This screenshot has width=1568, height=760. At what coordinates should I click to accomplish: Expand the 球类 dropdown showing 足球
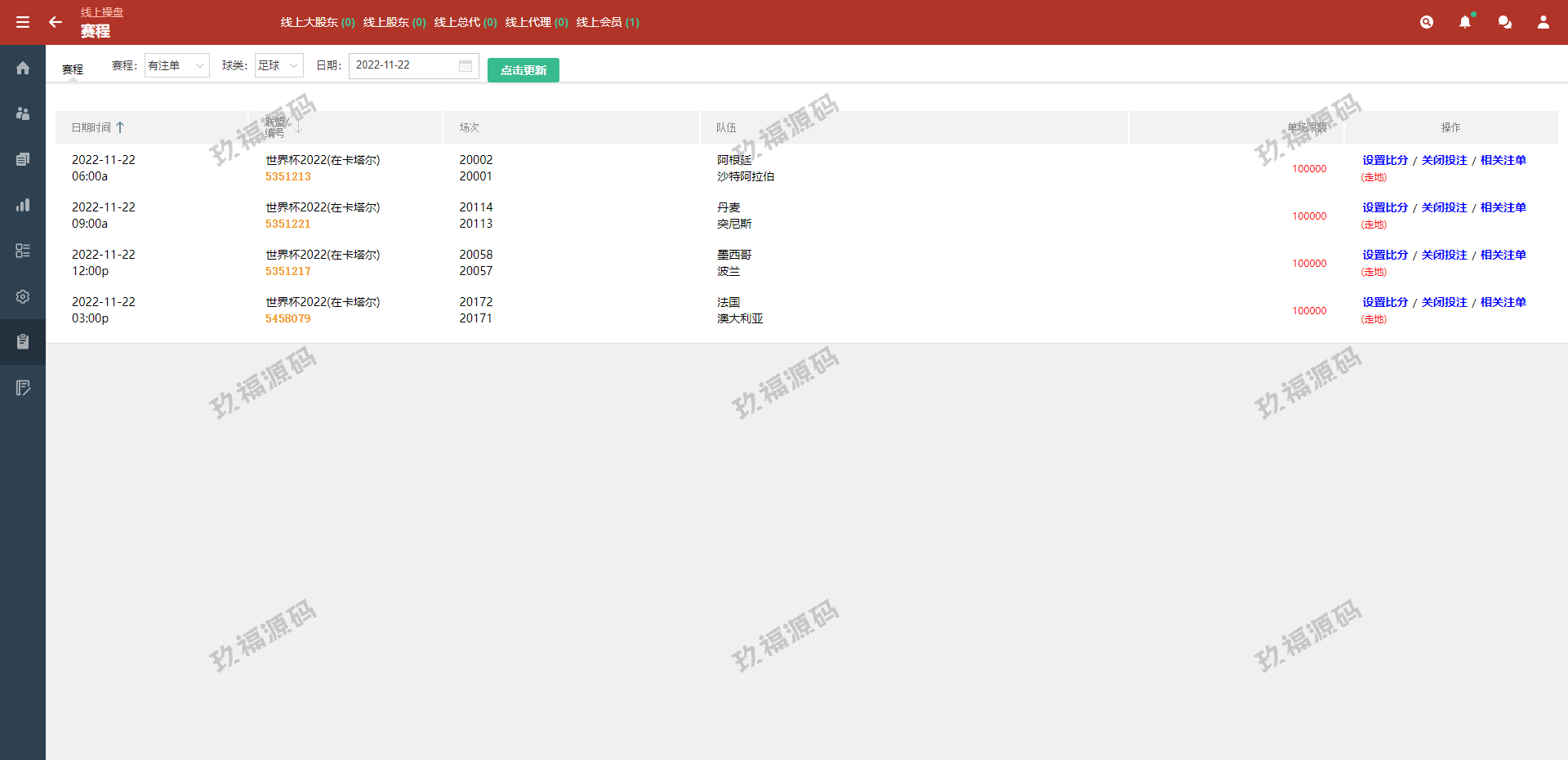278,65
